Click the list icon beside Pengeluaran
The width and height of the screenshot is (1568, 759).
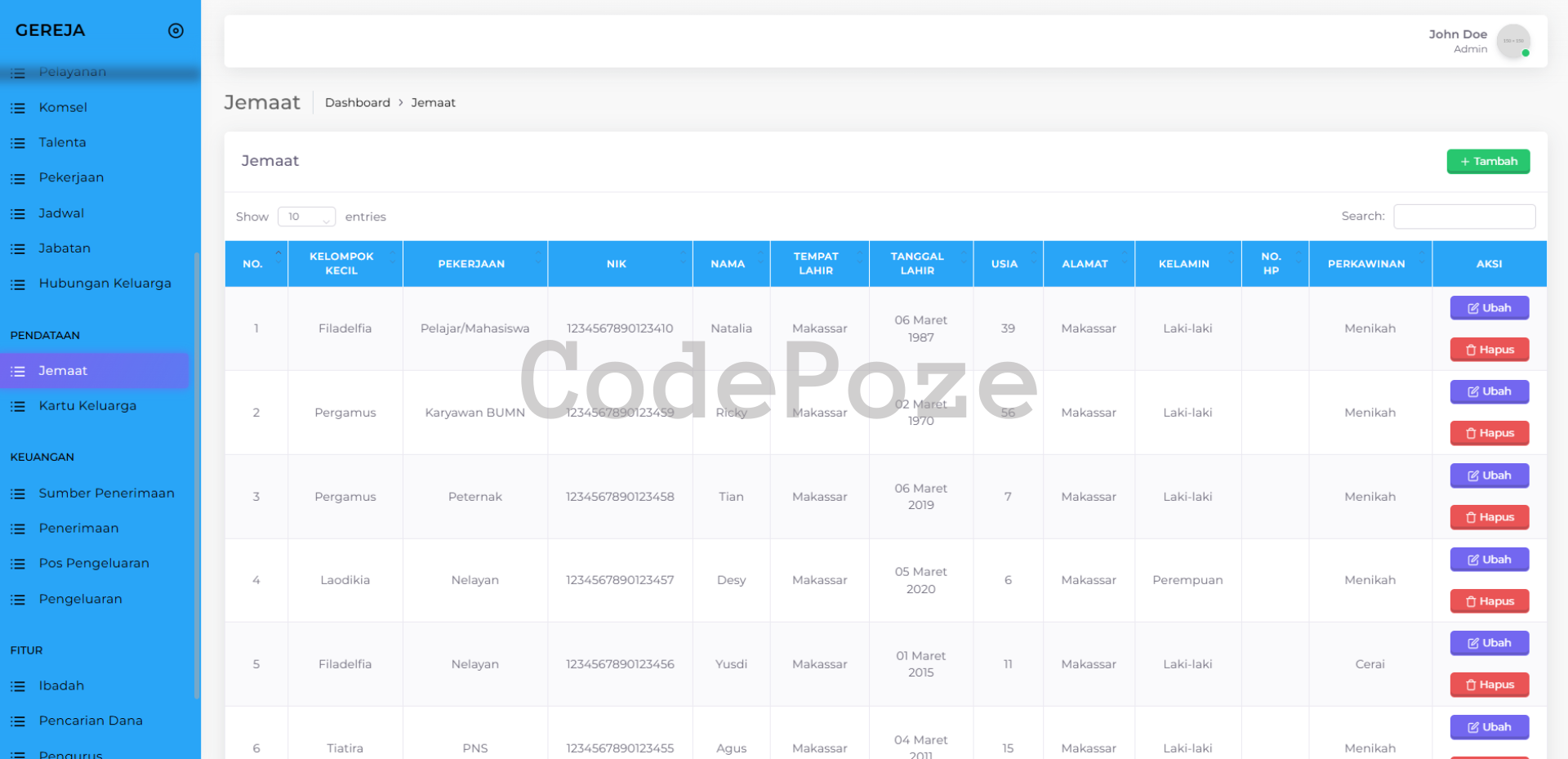(18, 600)
